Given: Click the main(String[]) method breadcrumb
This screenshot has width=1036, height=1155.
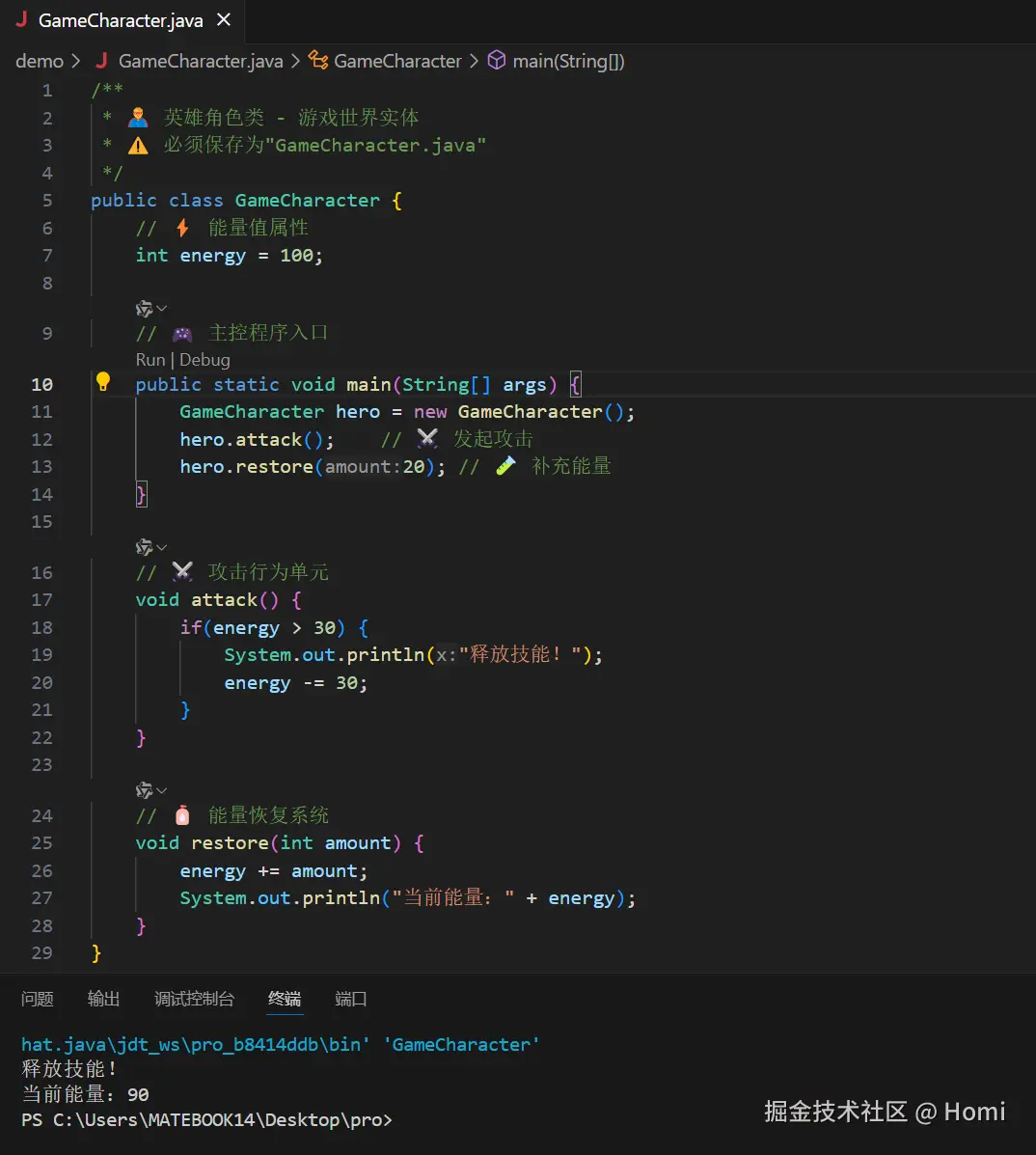Looking at the screenshot, I should tap(568, 61).
